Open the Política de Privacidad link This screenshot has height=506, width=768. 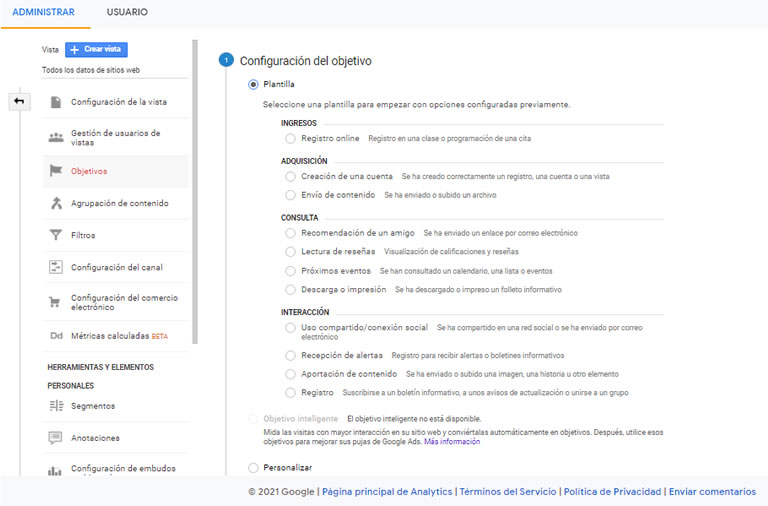tap(612, 492)
